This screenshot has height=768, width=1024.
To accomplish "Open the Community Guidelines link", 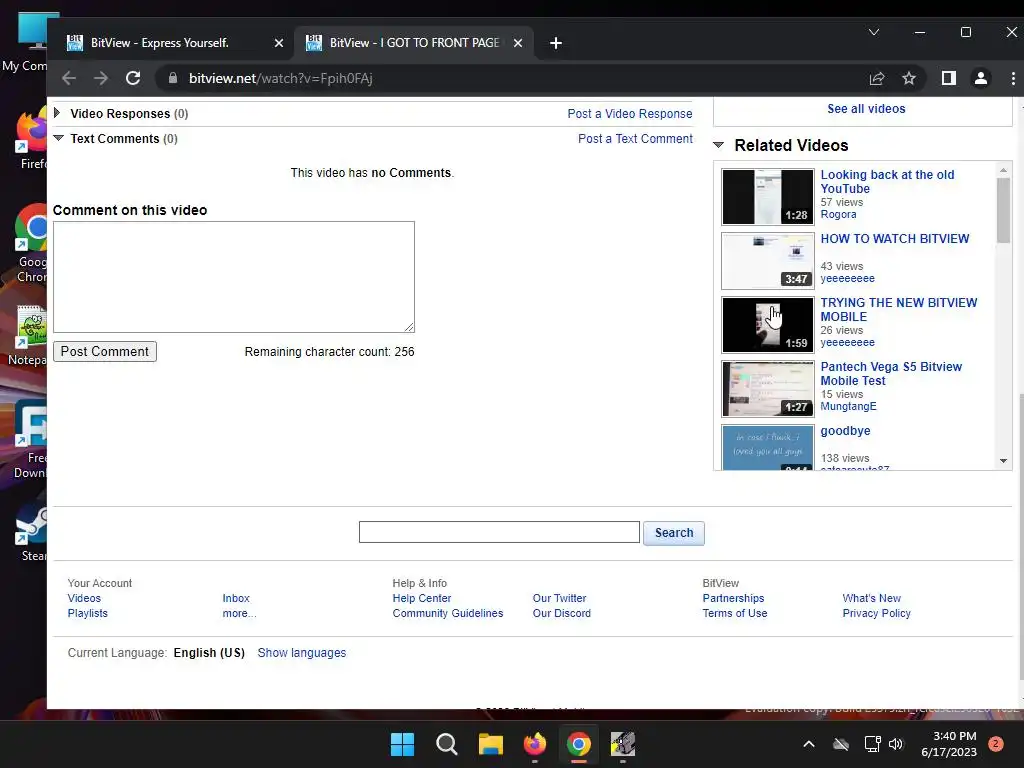I will [x=448, y=613].
